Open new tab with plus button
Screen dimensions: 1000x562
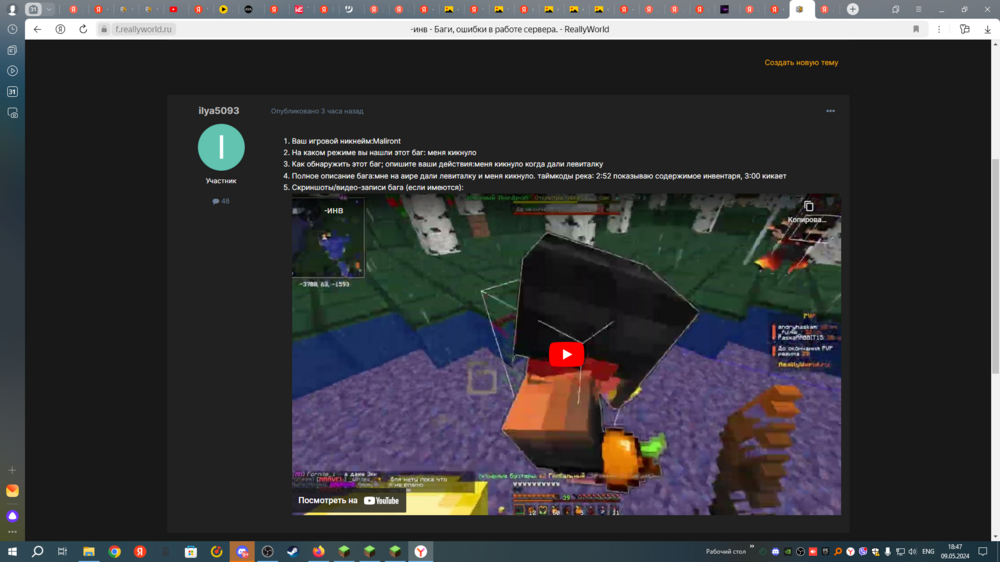pyautogui.click(x=853, y=9)
